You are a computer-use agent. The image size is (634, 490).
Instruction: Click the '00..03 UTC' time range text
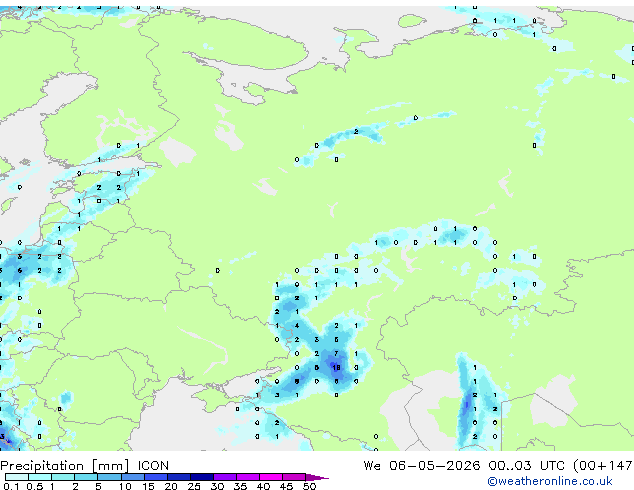[527, 466]
